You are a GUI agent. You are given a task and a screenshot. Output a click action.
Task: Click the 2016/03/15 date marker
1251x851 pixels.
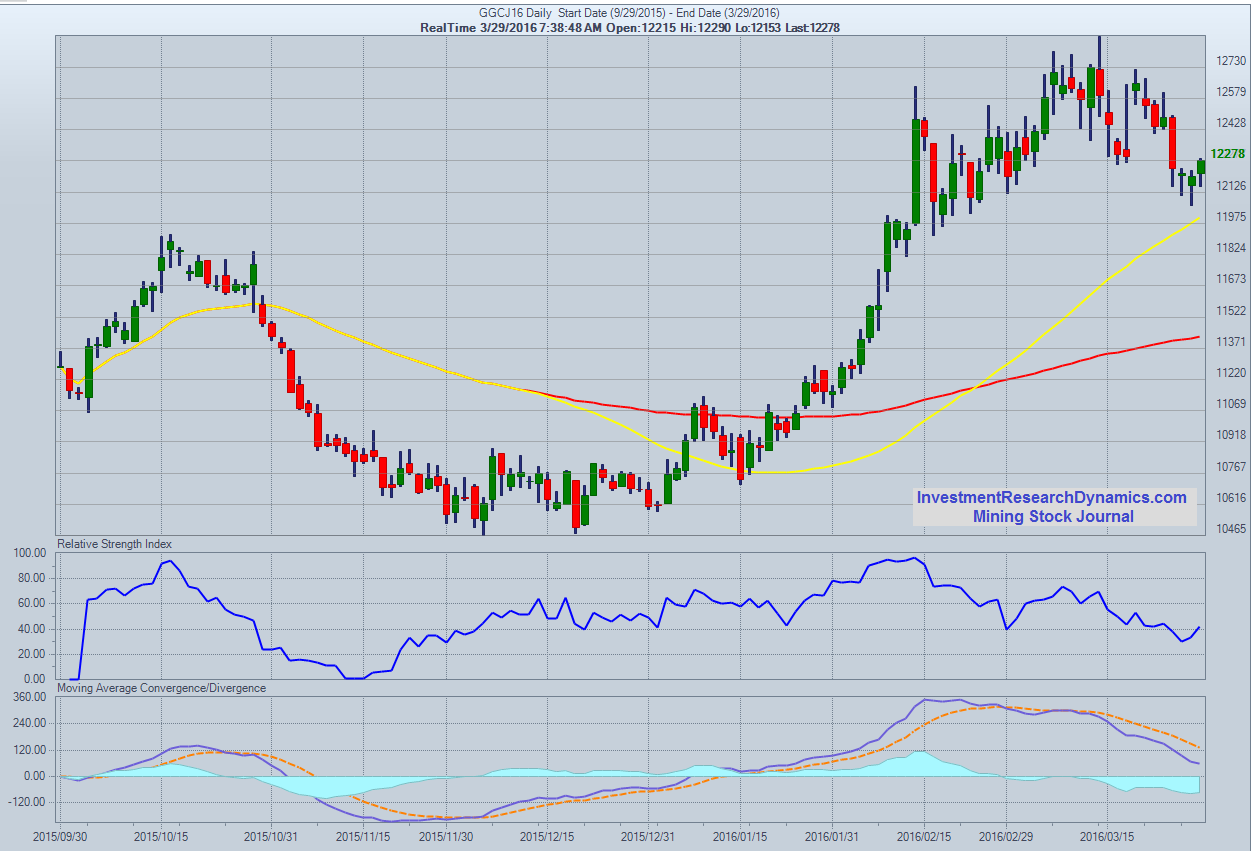(x=1105, y=835)
